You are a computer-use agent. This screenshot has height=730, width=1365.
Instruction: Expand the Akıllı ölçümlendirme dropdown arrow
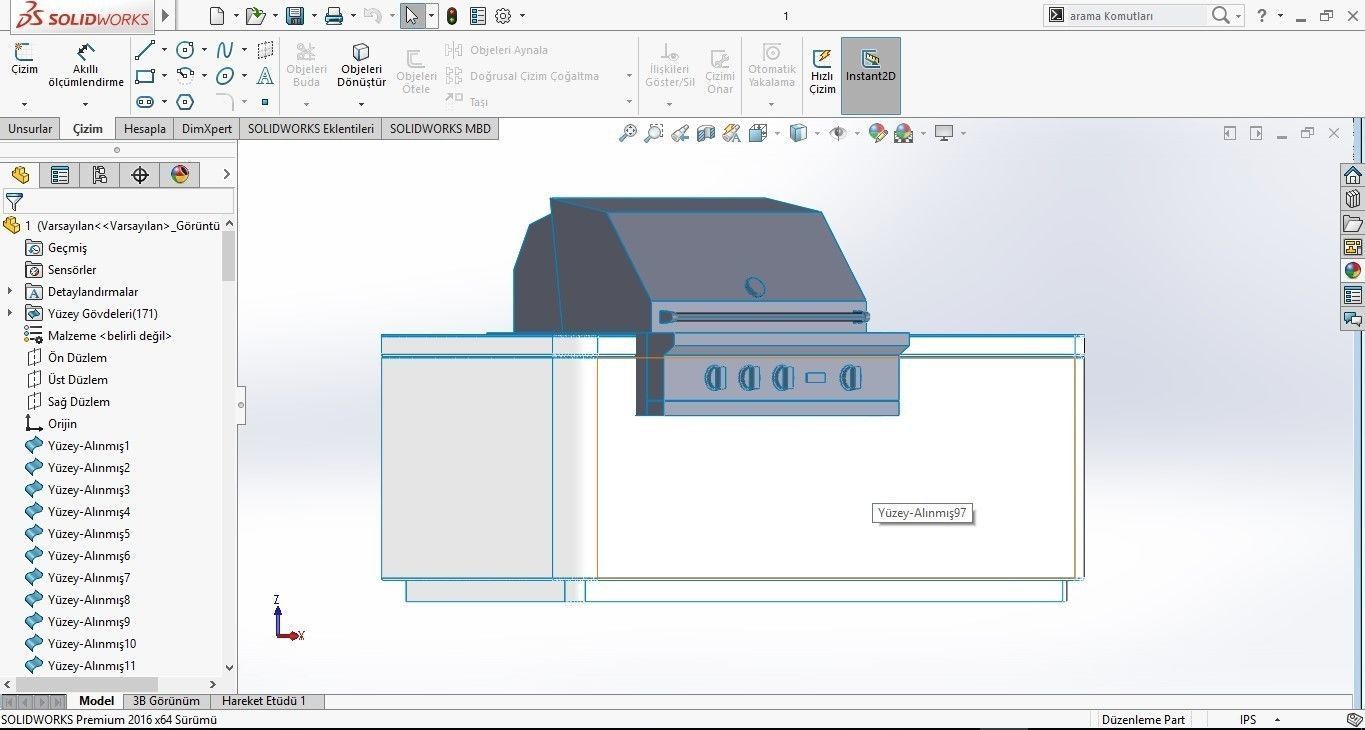85,104
